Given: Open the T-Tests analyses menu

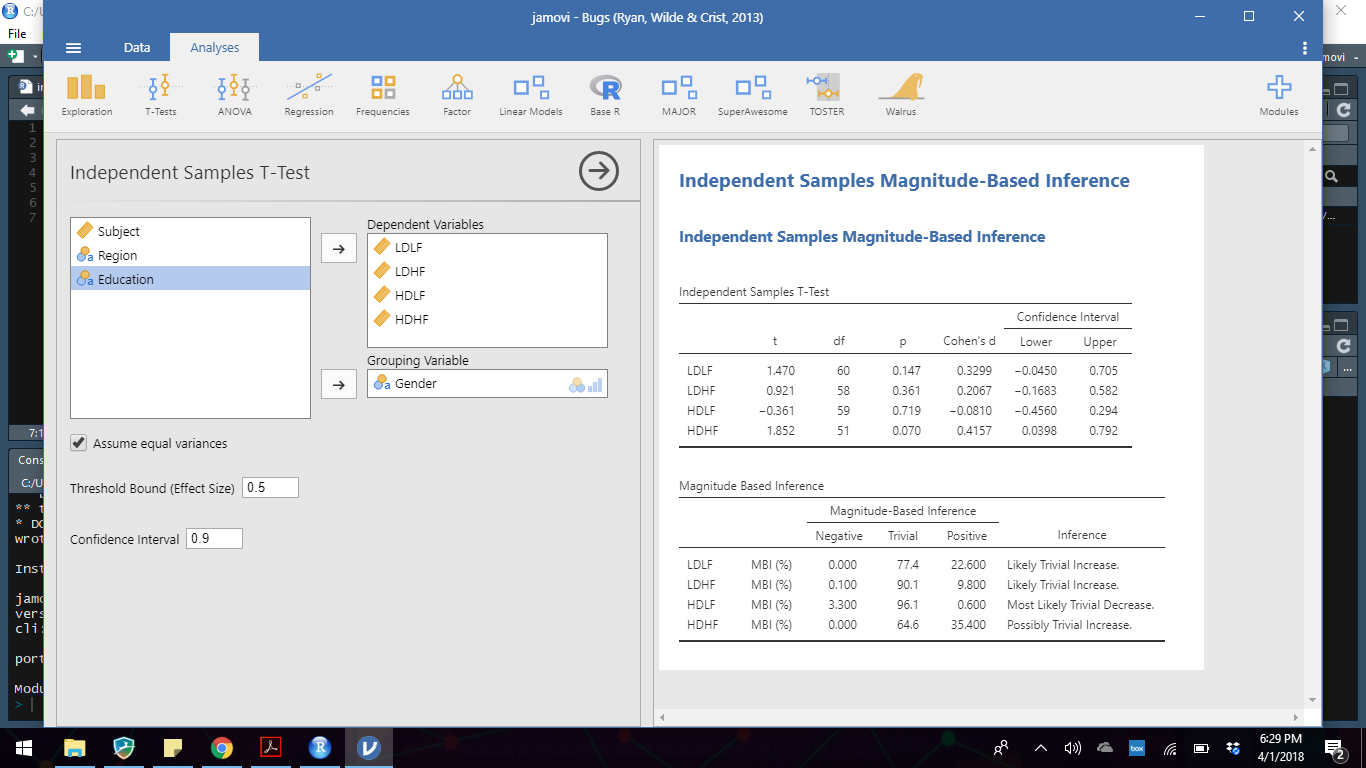Looking at the screenshot, I should [160, 96].
